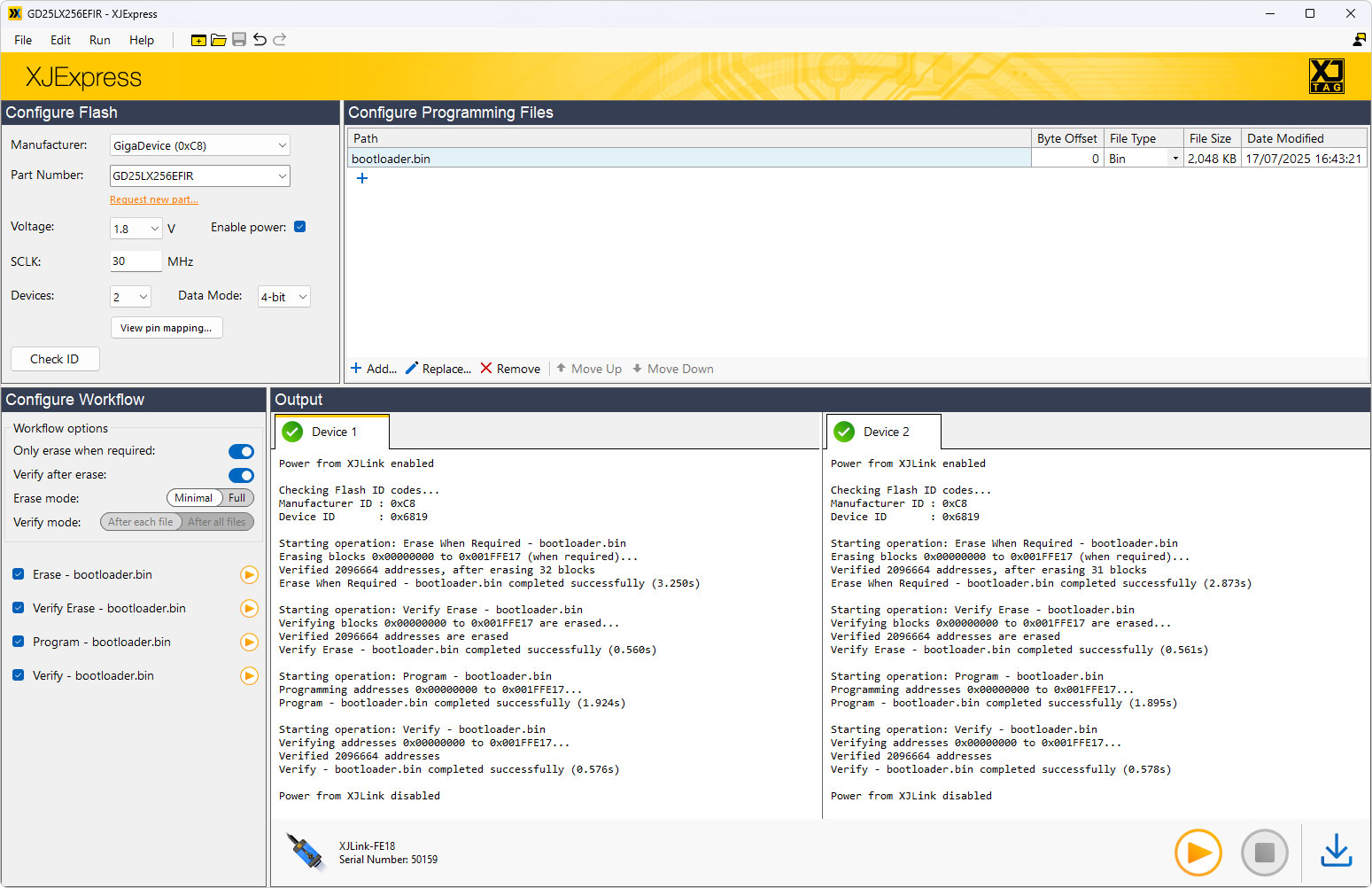Run the Program - bootloader.bin step
This screenshot has height=888, width=1372.
point(249,643)
